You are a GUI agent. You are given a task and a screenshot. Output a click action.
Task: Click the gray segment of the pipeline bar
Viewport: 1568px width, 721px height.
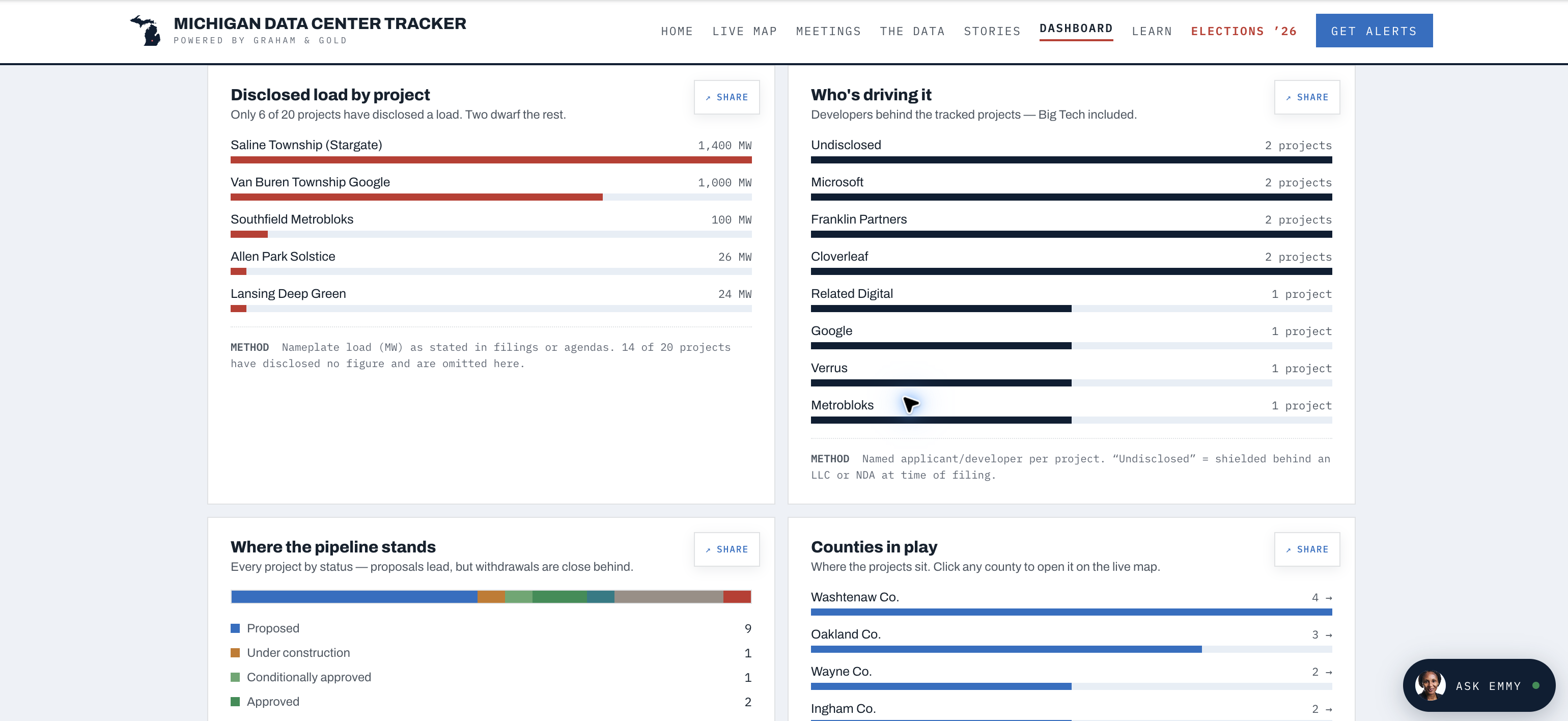point(668,597)
